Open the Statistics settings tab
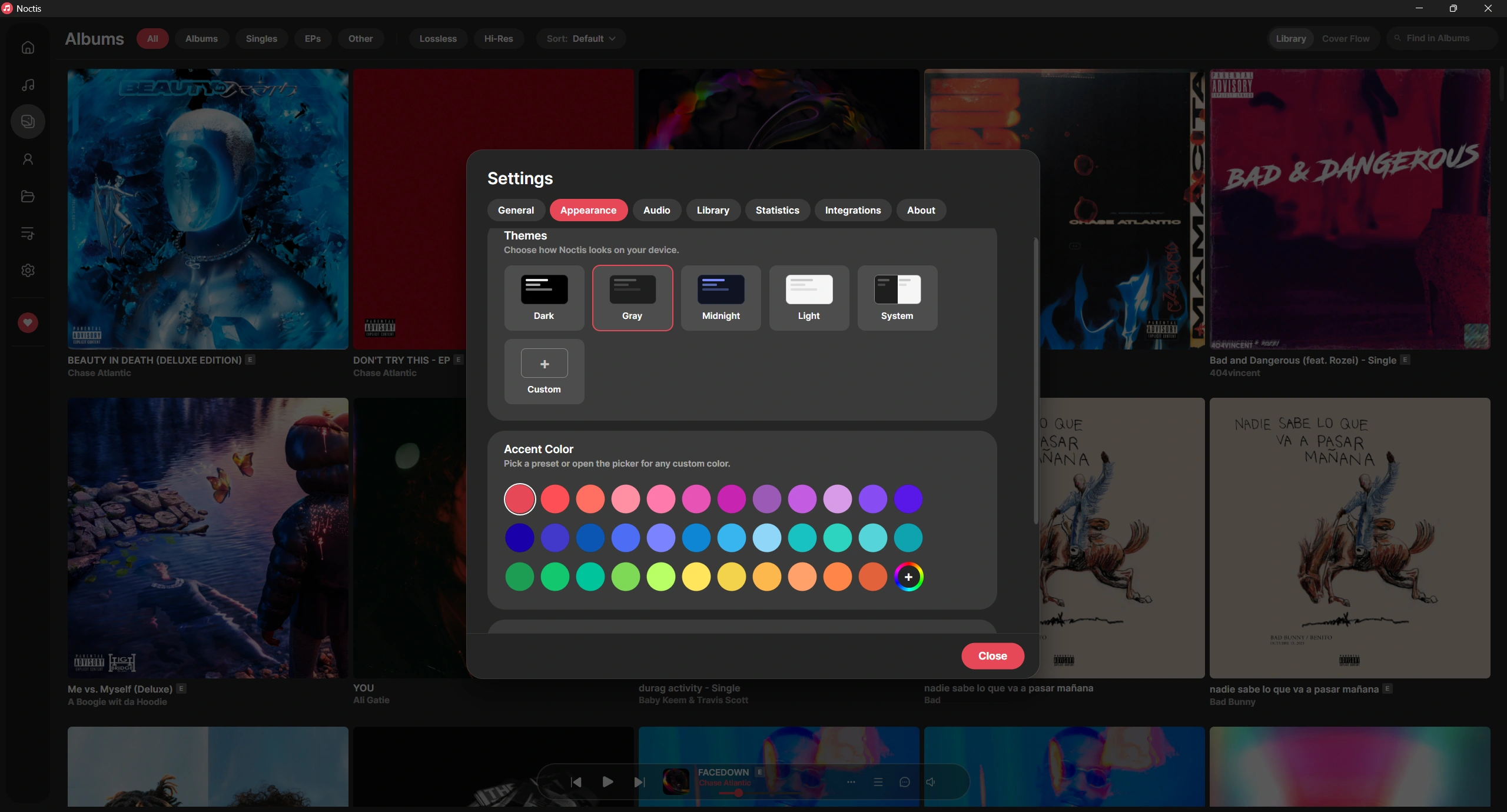This screenshot has width=1507, height=812. [777, 210]
